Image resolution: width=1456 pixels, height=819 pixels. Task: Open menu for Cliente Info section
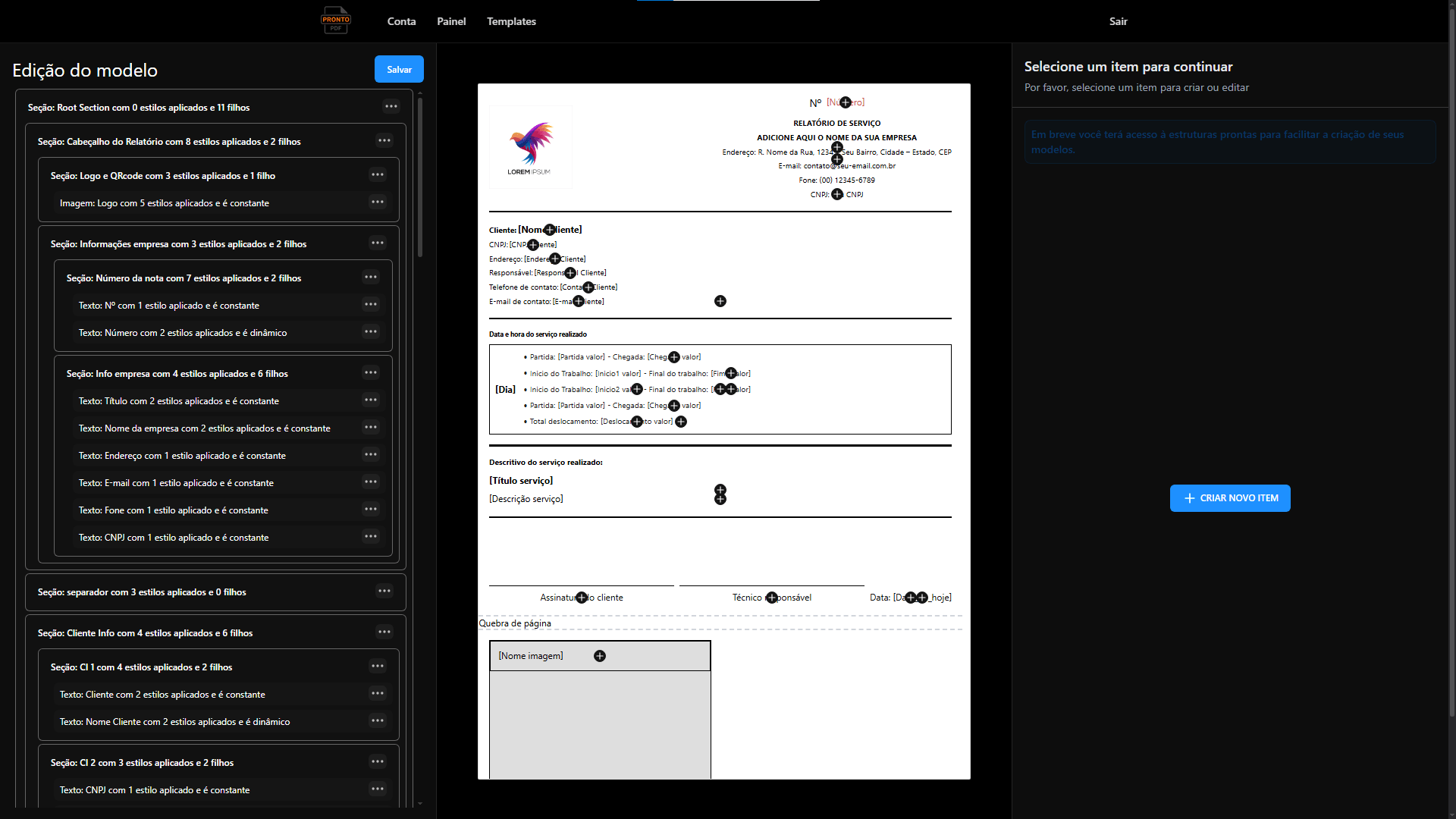click(x=384, y=632)
